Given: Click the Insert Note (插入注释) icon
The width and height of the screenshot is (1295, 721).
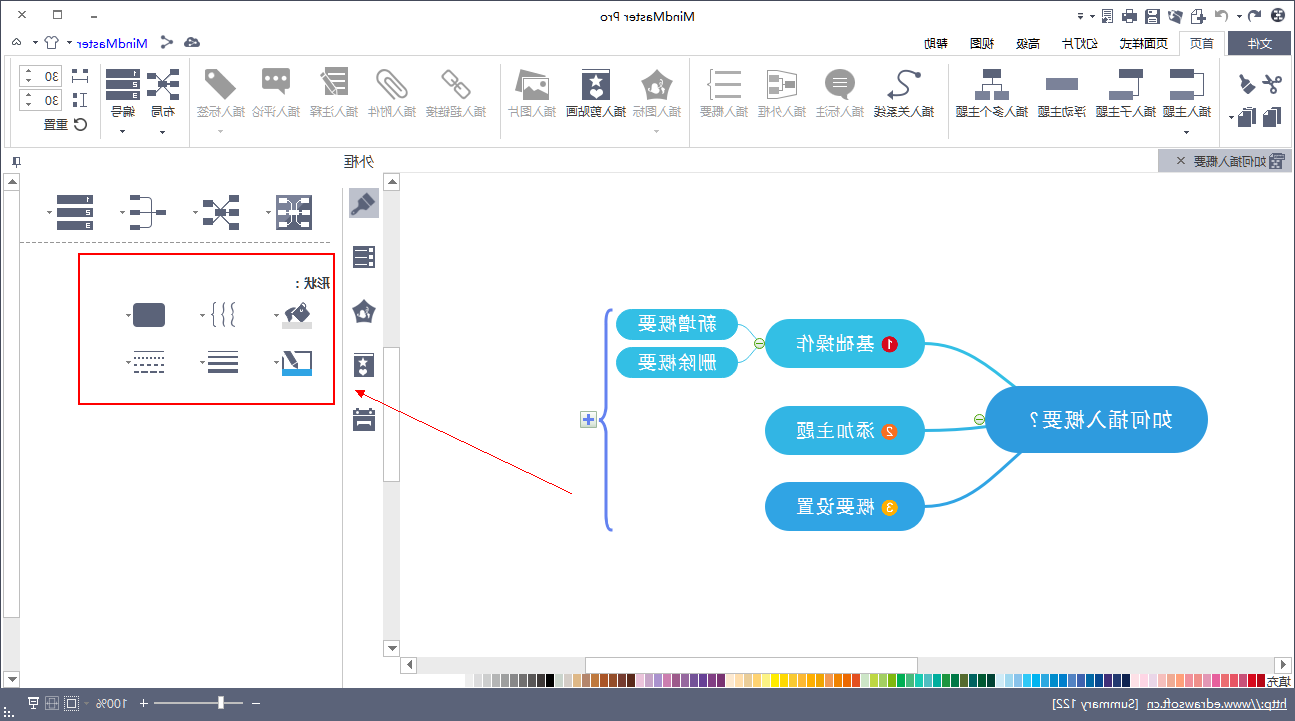Looking at the screenshot, I should coord(334,84).
